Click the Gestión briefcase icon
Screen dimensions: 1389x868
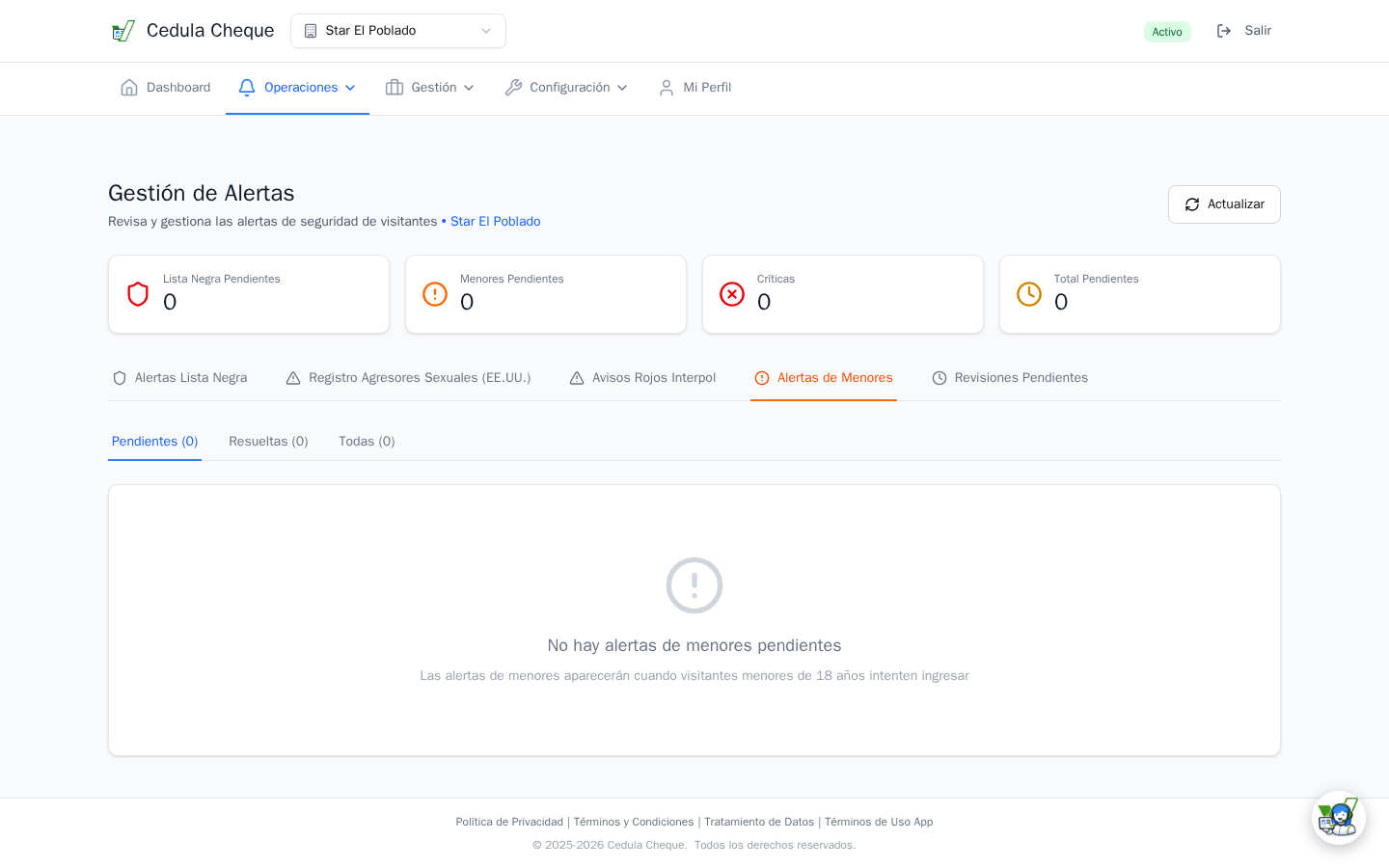(x=395, y=88)
